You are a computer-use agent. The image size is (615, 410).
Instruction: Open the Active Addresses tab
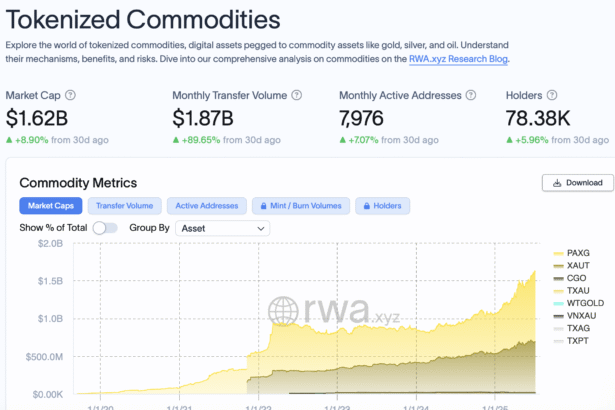tap(205, 206)
